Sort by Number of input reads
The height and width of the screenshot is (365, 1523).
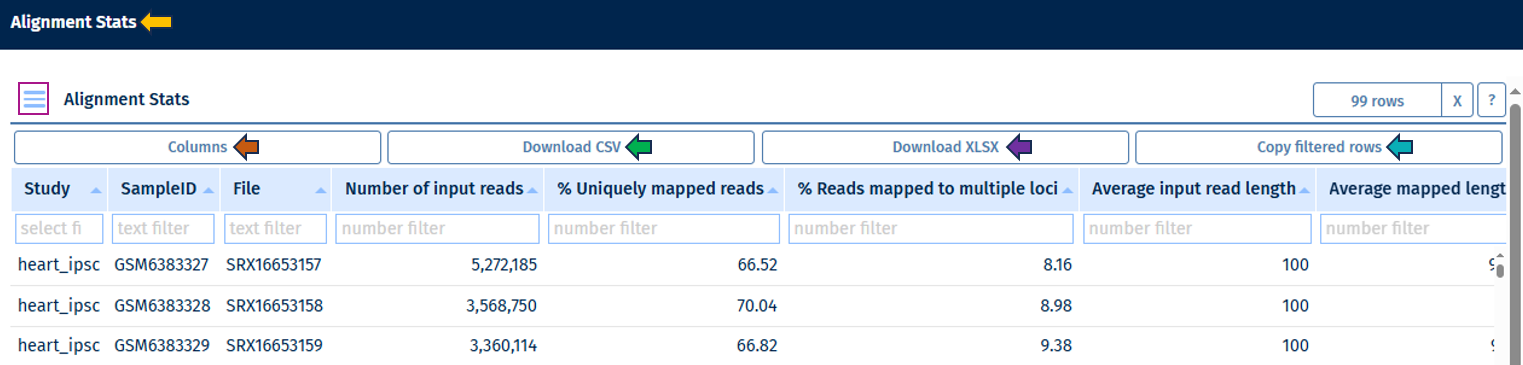[x=533, y=189]
